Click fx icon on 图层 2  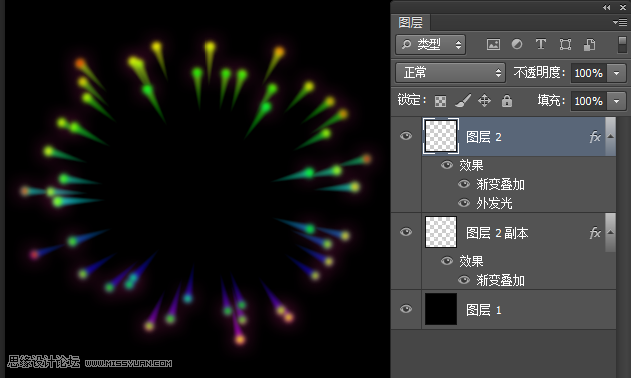[x=595, y=137]
